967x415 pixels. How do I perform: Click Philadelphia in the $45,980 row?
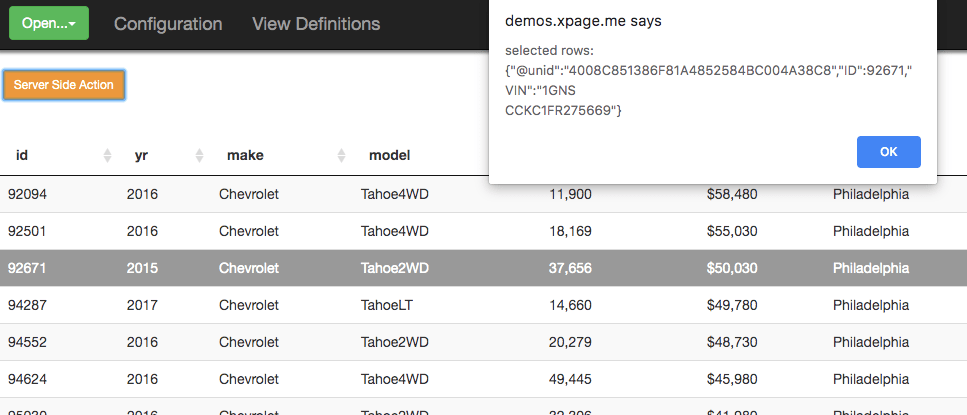pos(870,379)
